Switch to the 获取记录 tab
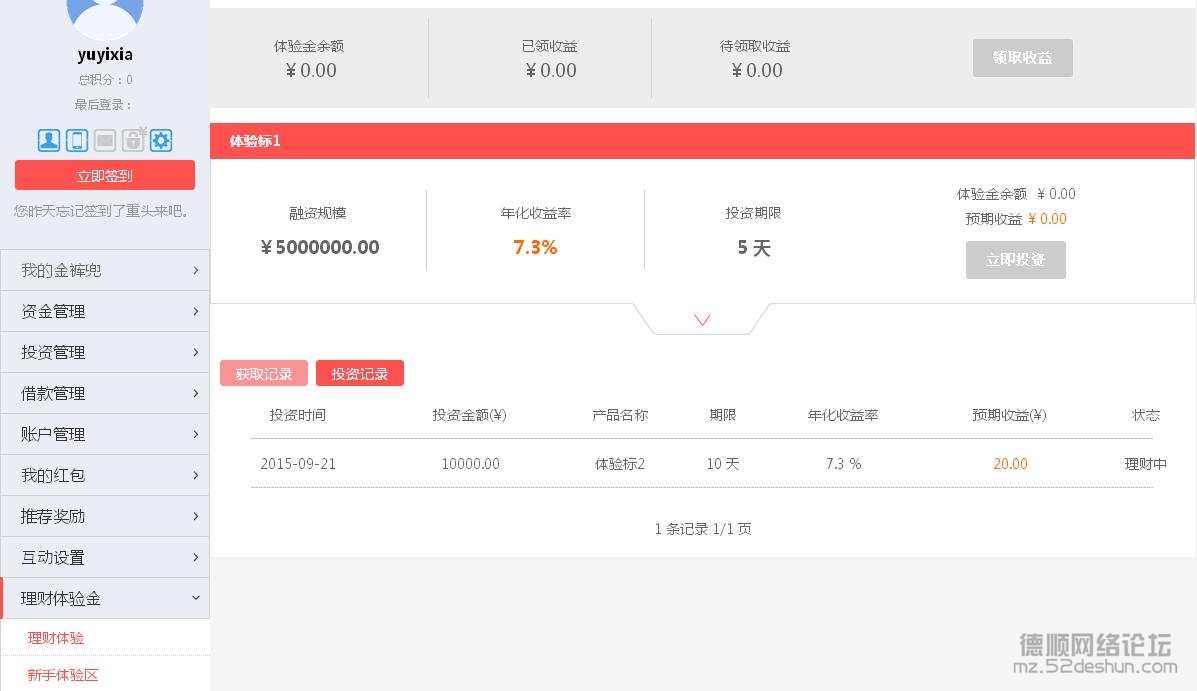 tap(264, 374)
